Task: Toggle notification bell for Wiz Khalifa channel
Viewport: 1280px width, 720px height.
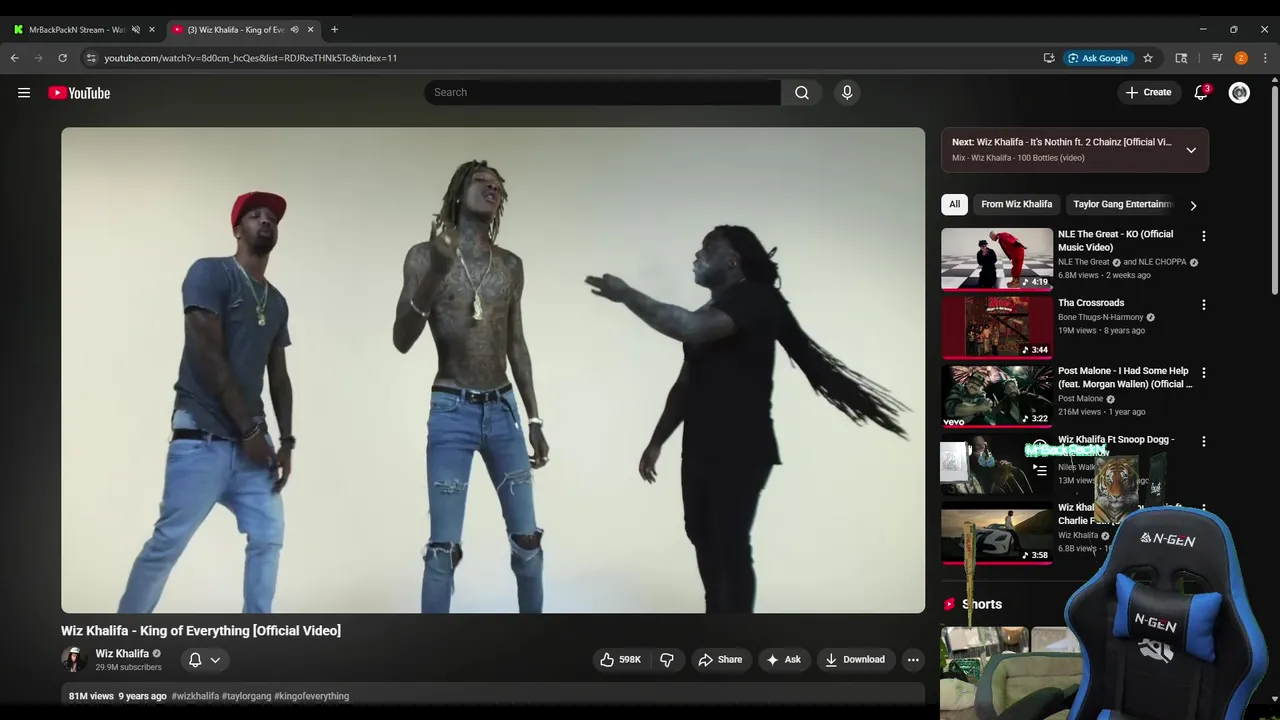Action: click(x=204, y=660)
